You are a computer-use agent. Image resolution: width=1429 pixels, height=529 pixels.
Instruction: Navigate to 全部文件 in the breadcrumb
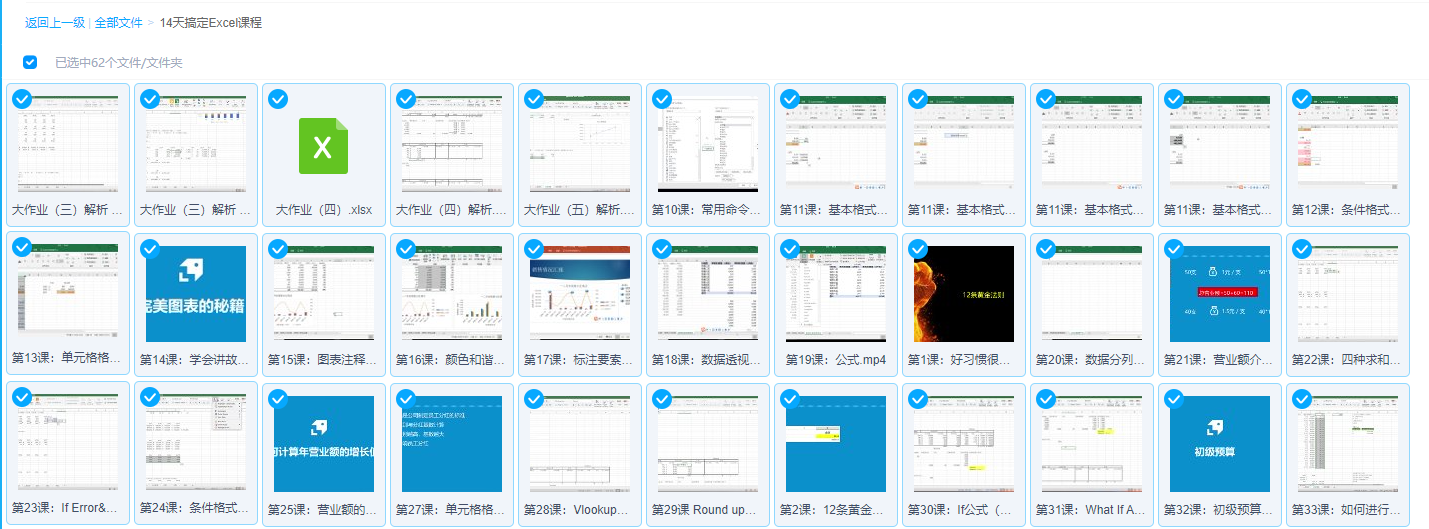pyautogui.click(x=118, y=22)
